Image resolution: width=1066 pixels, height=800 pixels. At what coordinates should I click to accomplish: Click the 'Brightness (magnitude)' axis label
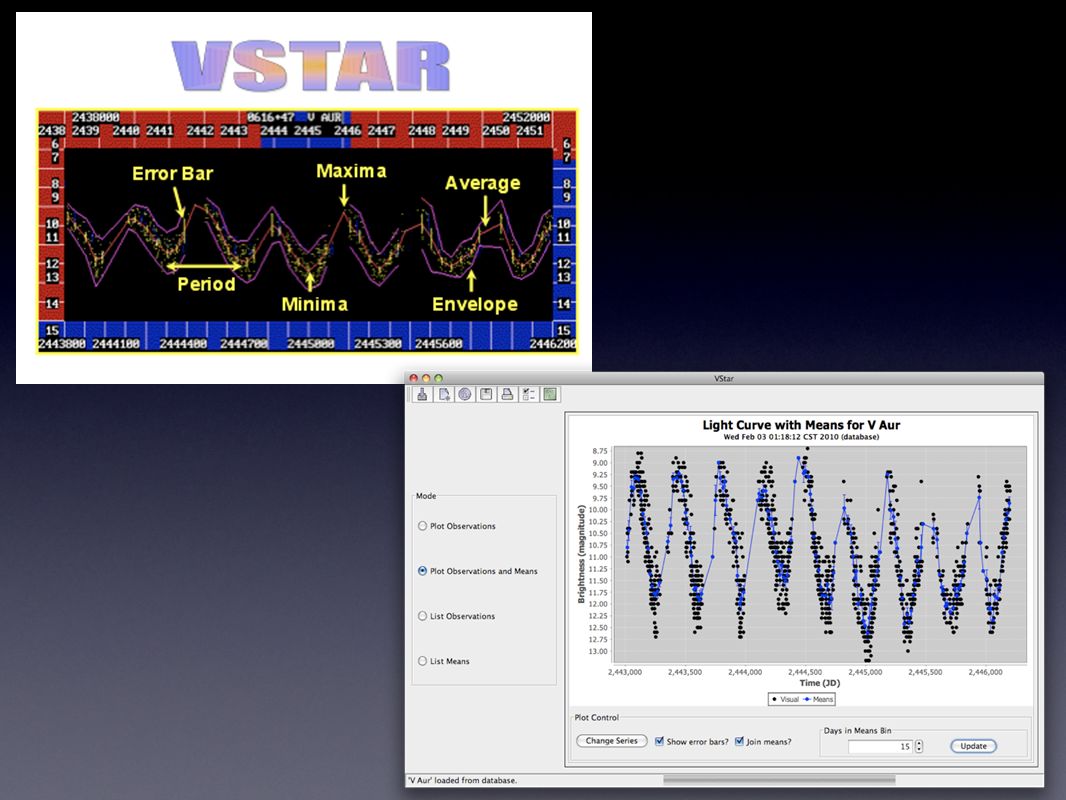pyautogui.click(x=581, y=554)
